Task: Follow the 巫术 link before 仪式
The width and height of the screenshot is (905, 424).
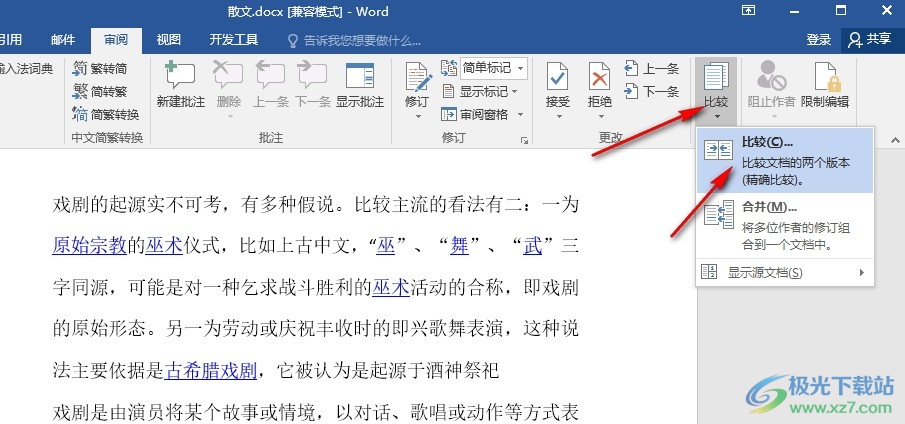Action: tap(164, 246)
